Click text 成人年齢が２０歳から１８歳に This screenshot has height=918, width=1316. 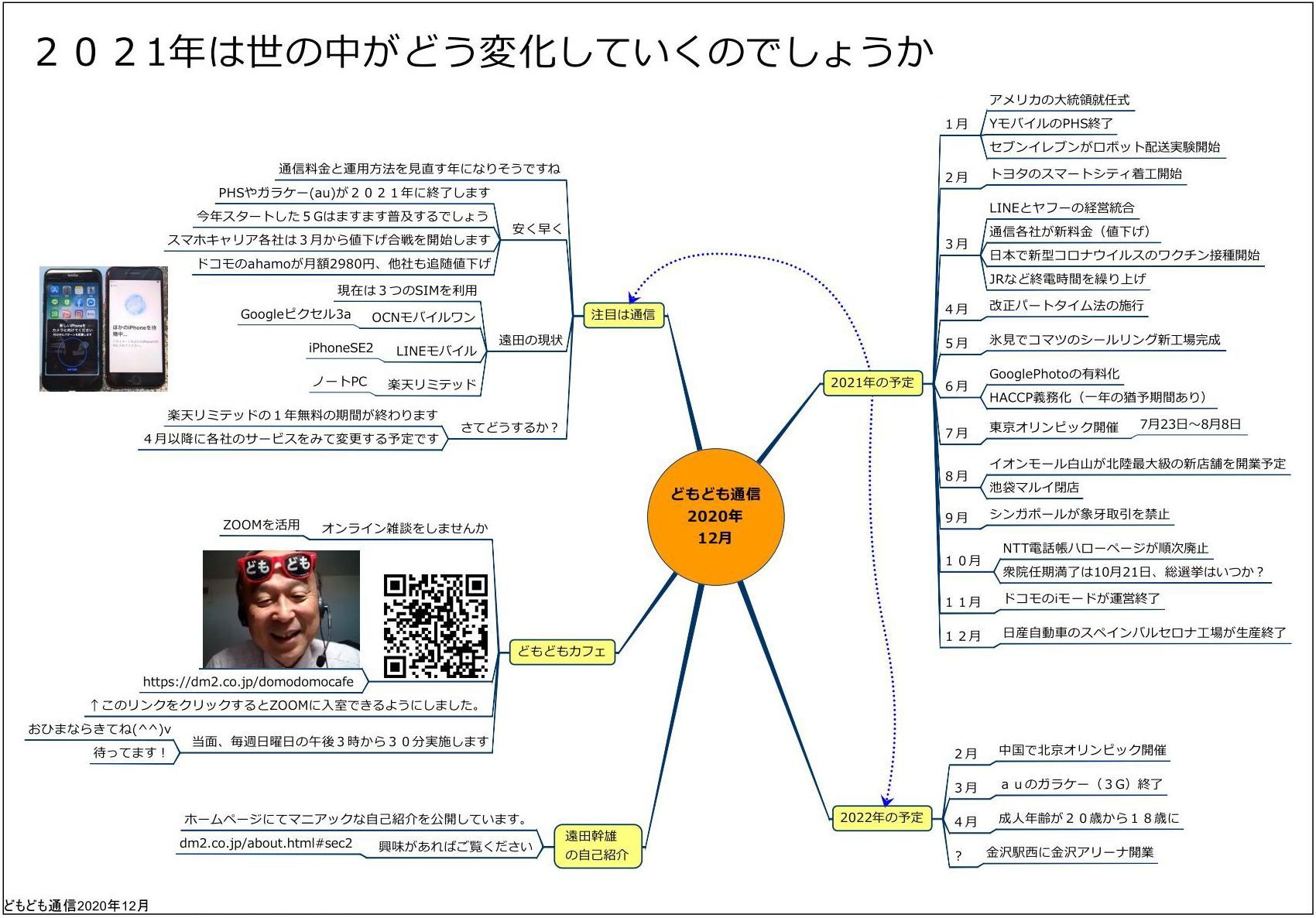point(1088,818)
